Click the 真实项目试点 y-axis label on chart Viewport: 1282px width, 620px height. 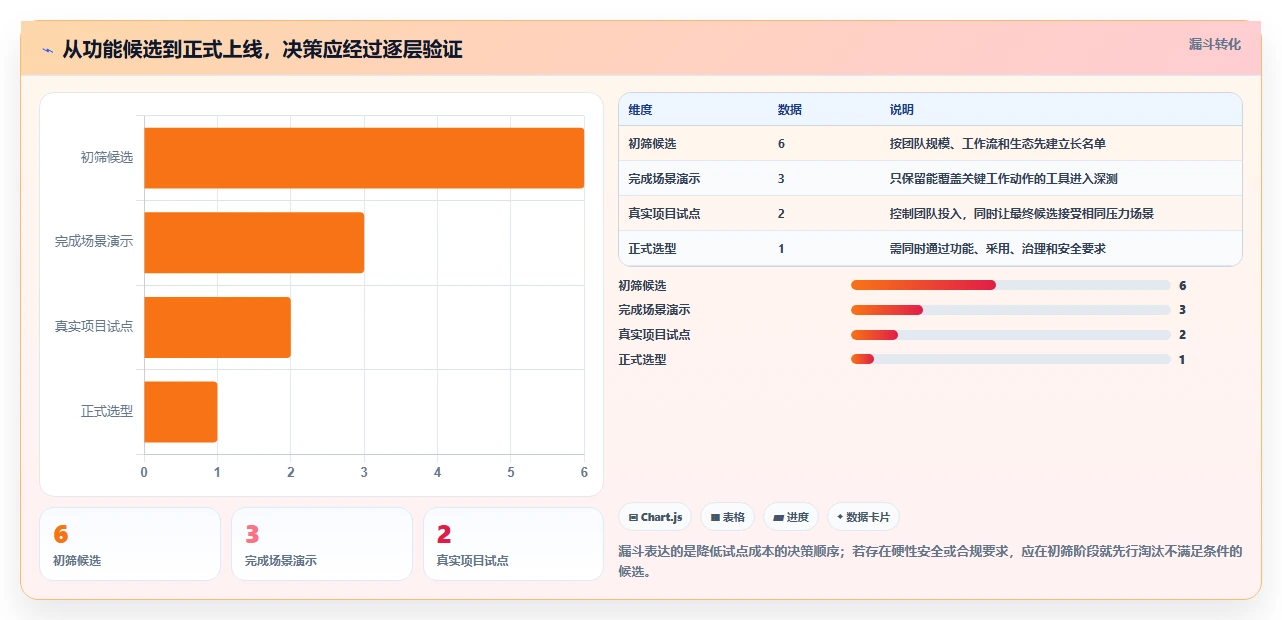click(x=94, y=327)
